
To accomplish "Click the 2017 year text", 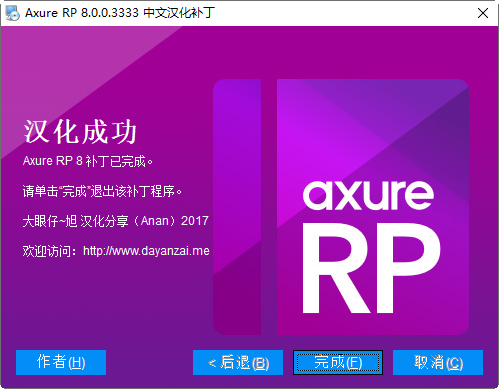I will pos(195,221).
